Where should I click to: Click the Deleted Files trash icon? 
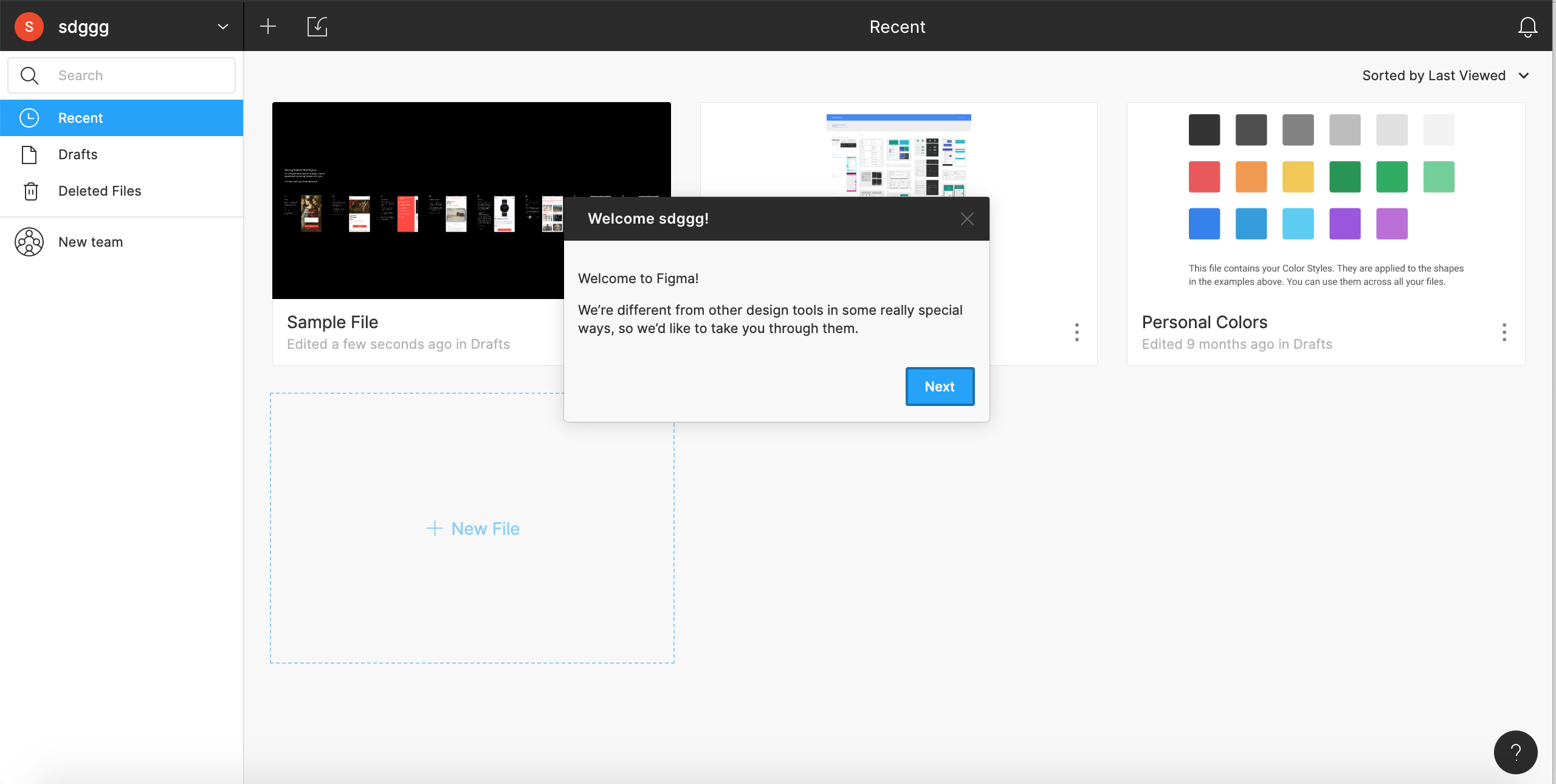click(x=28, y=190)
